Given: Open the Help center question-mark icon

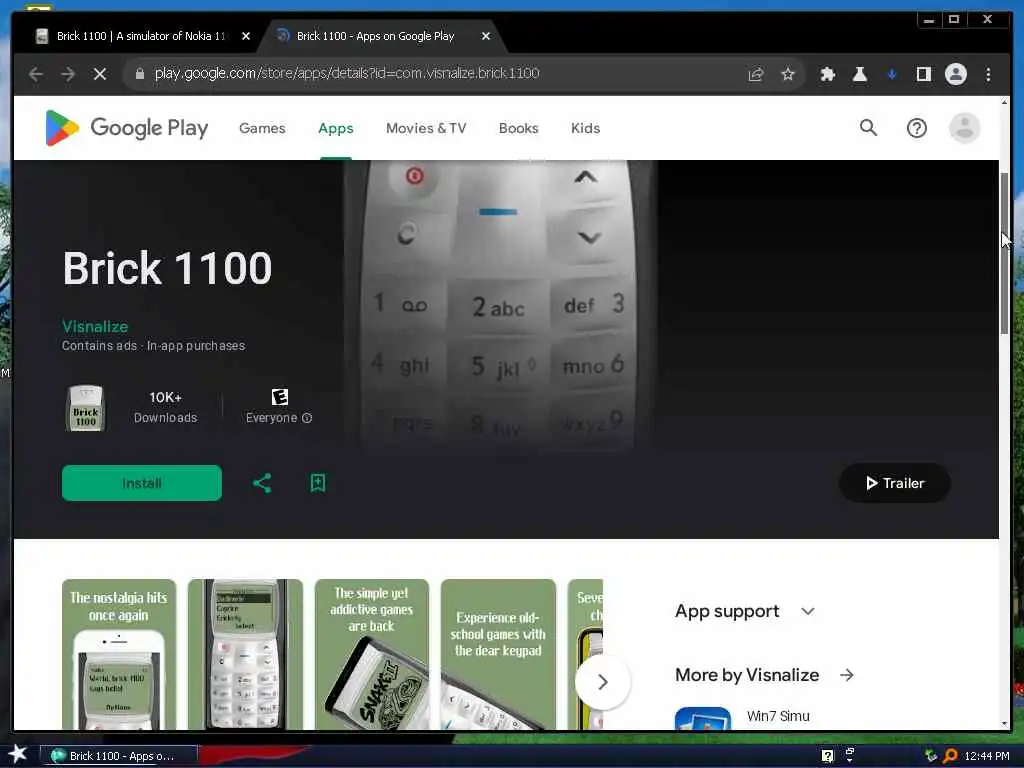Looking at the screenshot, I should pyautogui.click(x=916, y=128).
